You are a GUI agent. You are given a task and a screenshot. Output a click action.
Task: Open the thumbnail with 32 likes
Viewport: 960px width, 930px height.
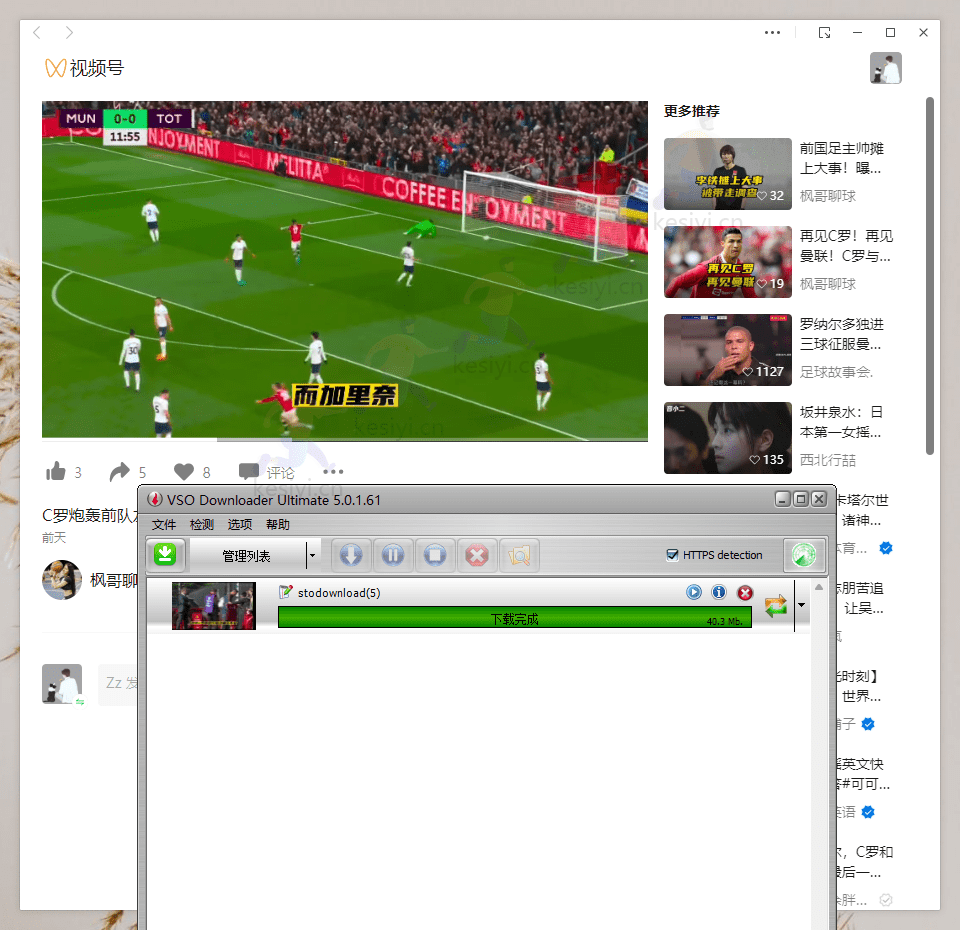click(x=727, y=174)
